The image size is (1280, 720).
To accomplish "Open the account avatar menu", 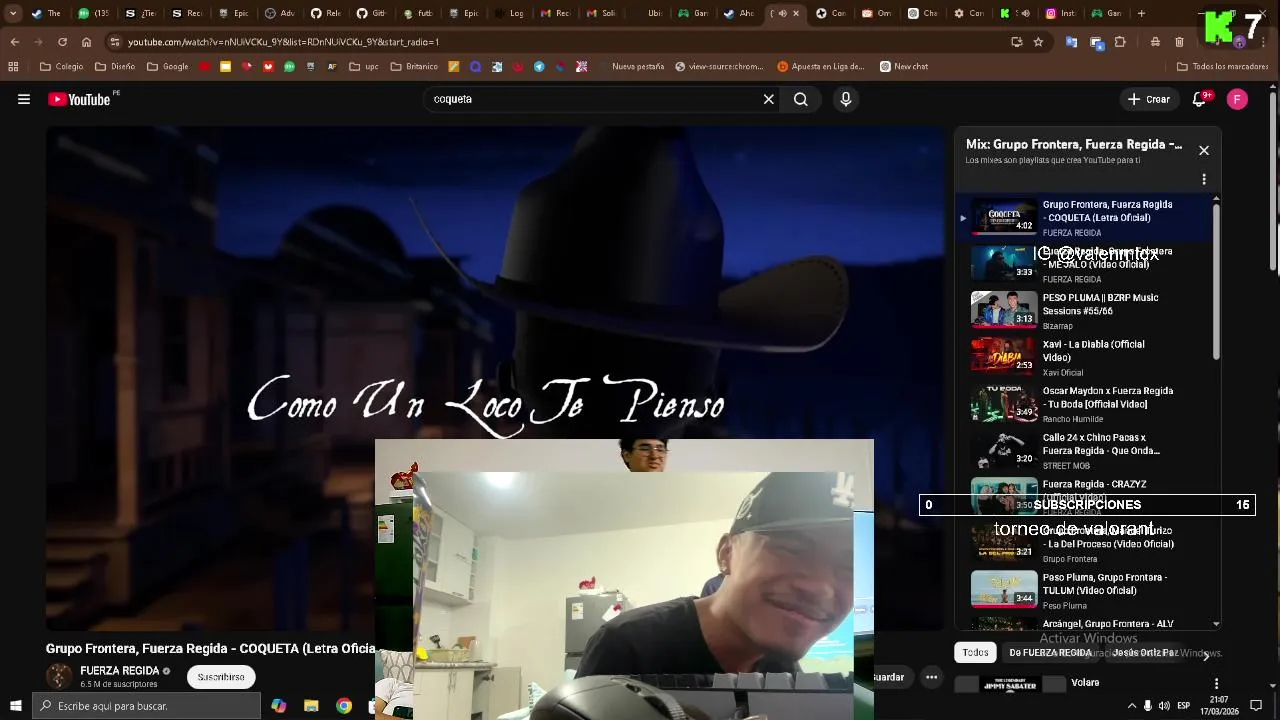I will (x=1238, y=99).
